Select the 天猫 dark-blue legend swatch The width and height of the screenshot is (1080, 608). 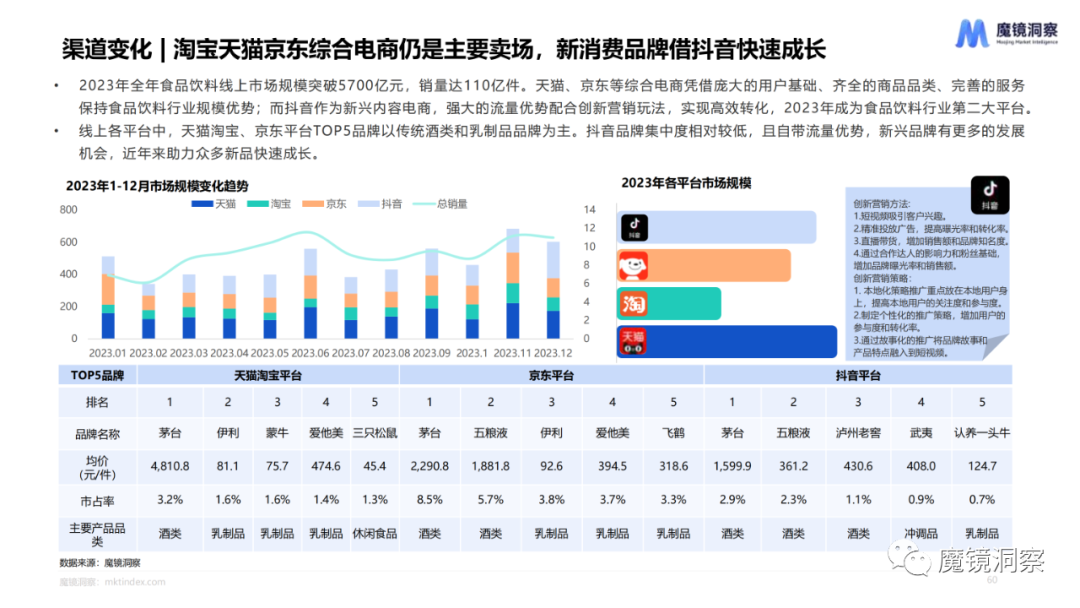point(202,204)
